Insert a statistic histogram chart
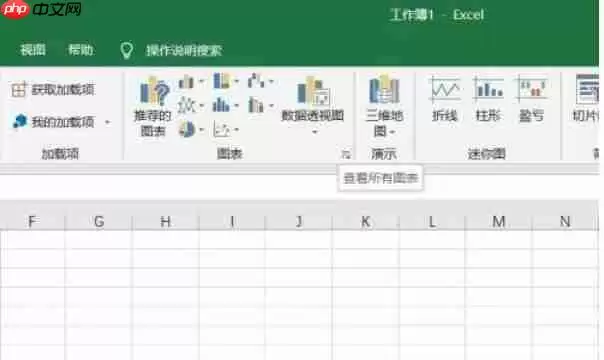 coord(221,105)
